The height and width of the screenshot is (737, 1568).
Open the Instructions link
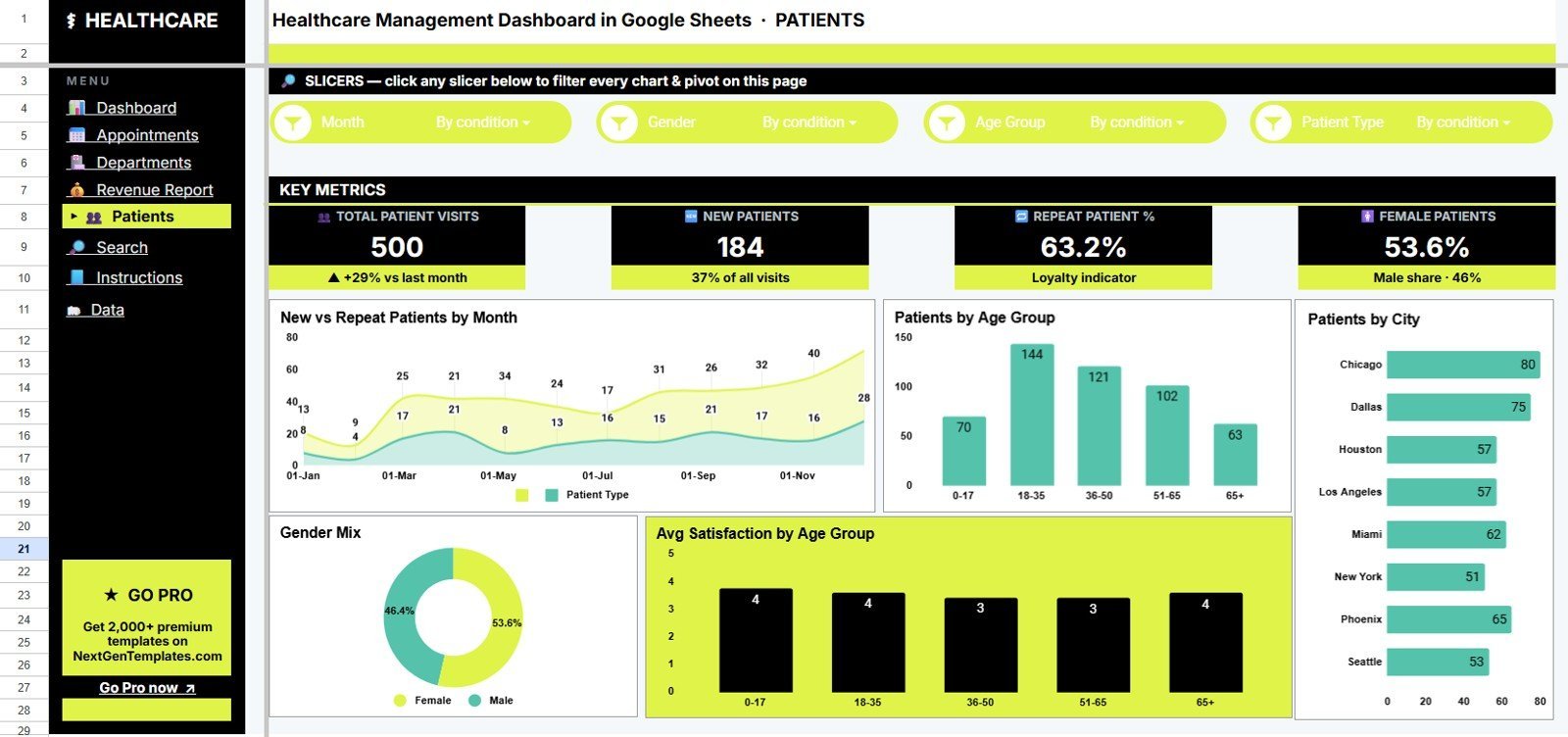pos(139,278)
